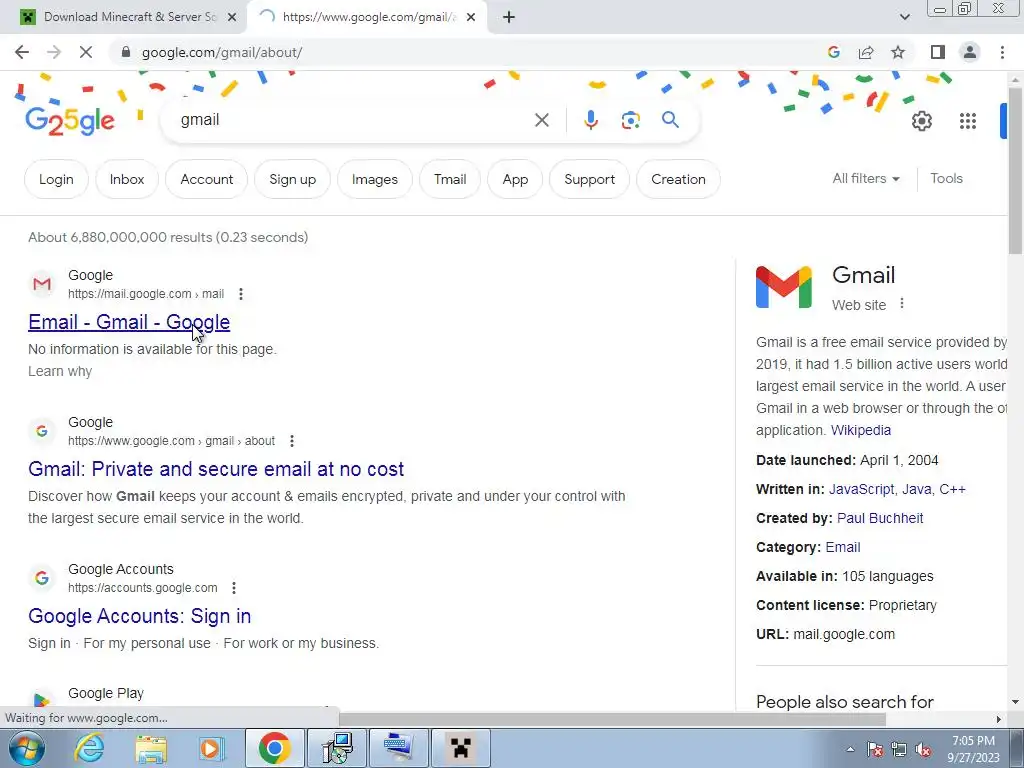The image size is (1024, 768).
Task: Expand the All filters dropdown
Action: pyautogui.click(x=866, y=178)
